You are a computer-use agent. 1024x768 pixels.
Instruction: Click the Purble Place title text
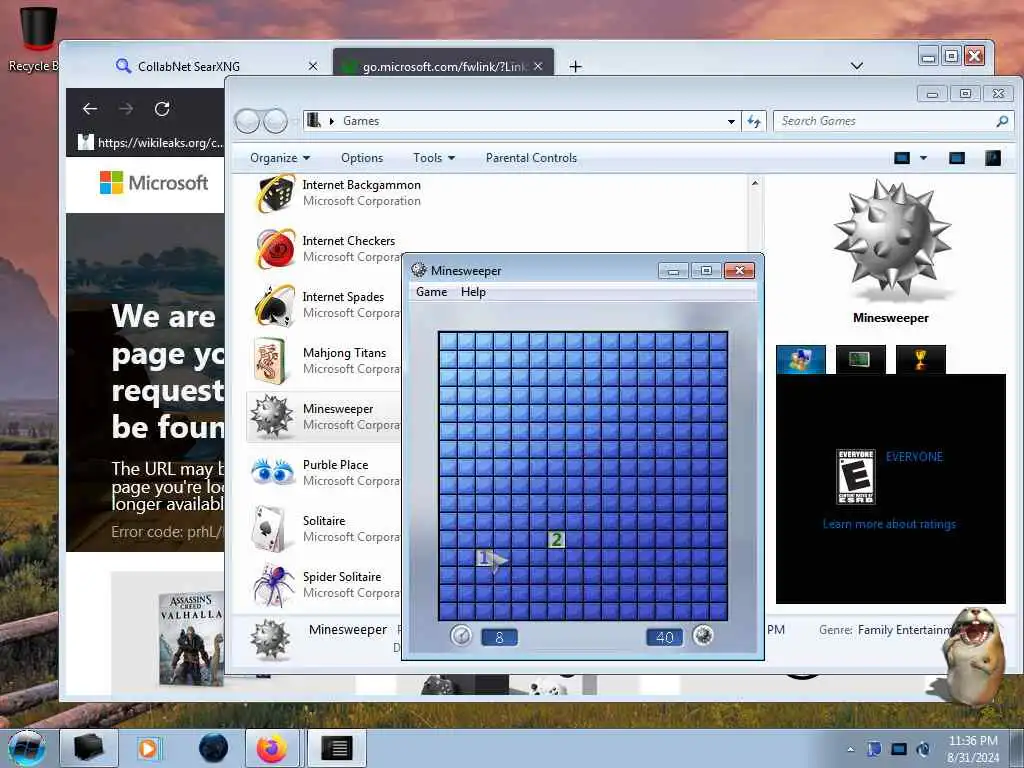point(335,465)
